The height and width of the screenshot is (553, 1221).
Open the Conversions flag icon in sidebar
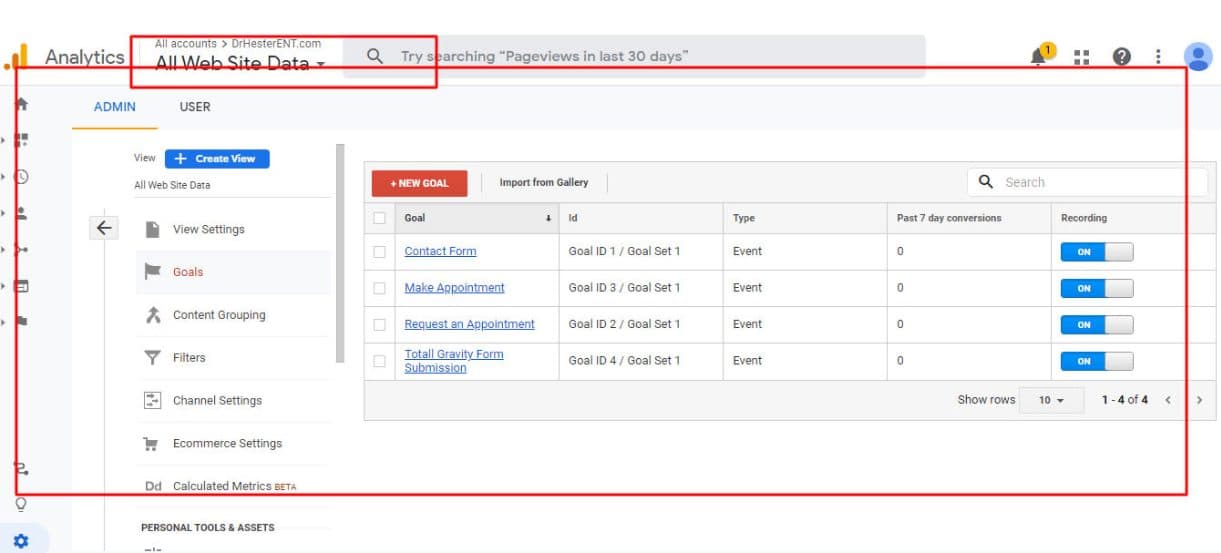tap(21, 322)
